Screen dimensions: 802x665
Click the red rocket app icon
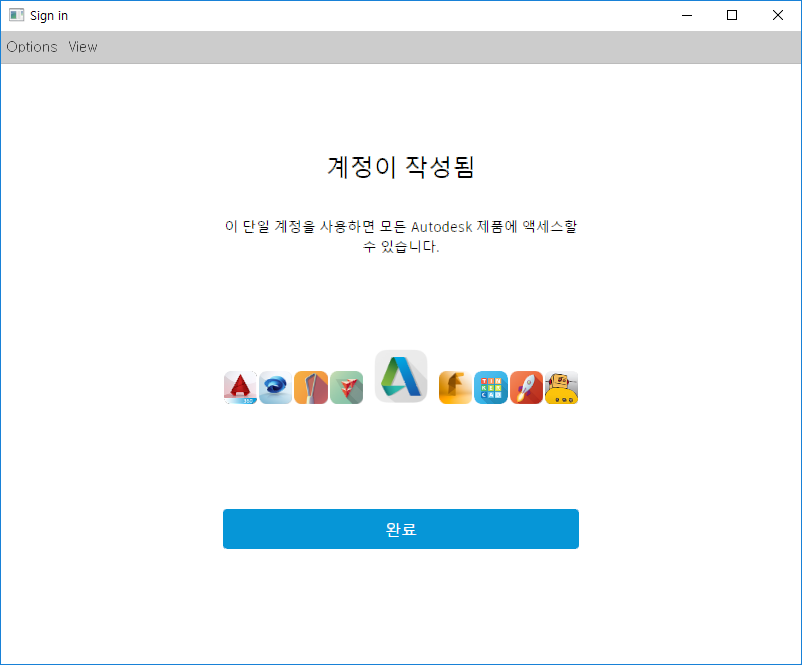point(526,387)
